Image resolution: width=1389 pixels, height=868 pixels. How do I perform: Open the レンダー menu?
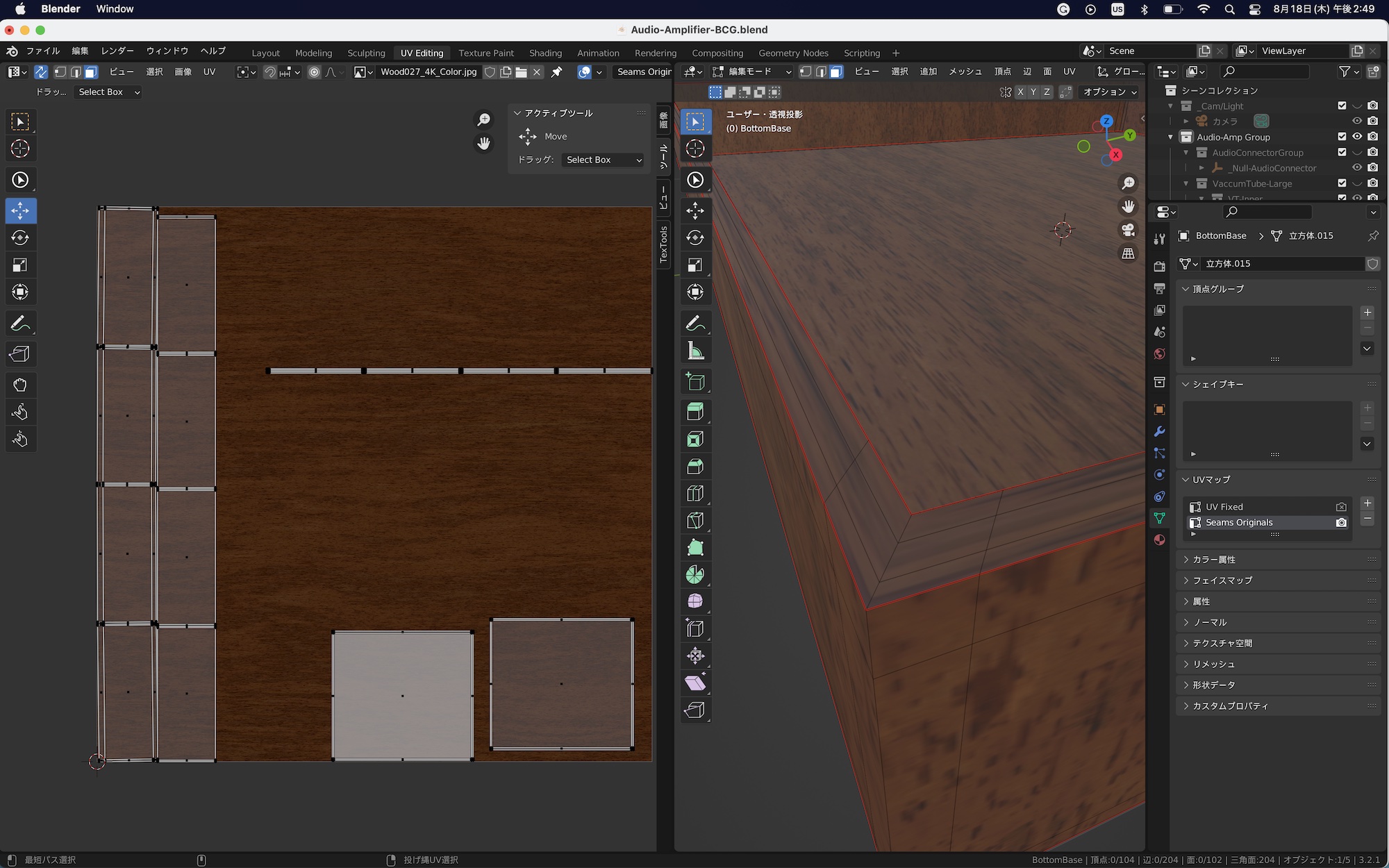117,51
